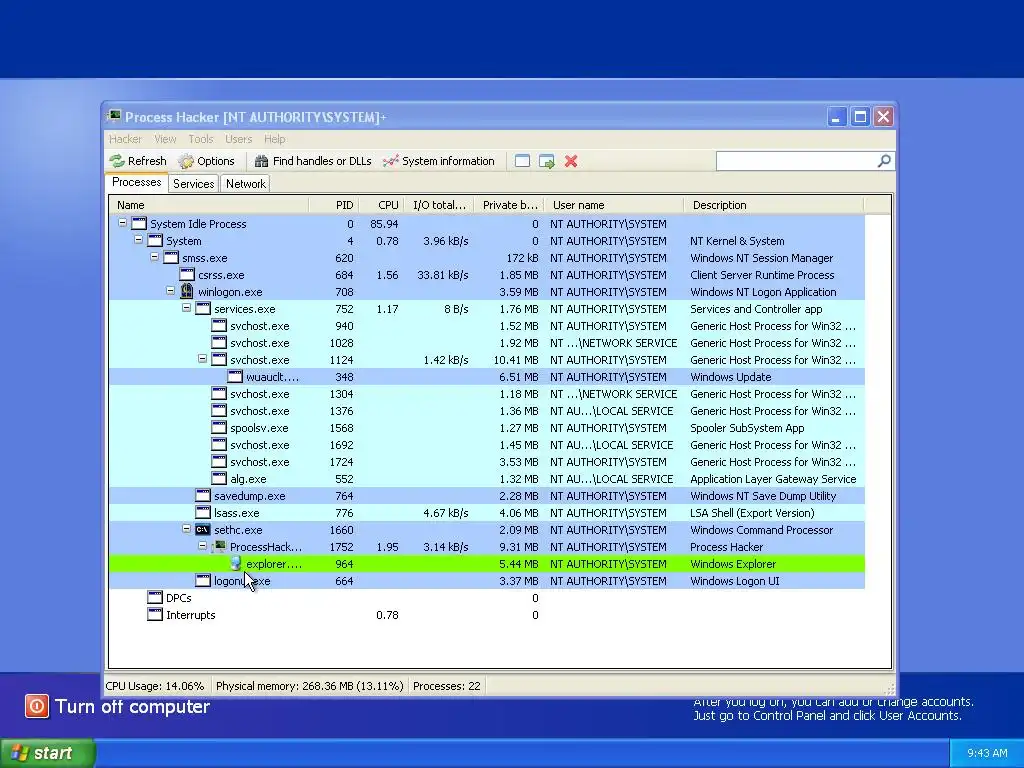Screen dimensions: 1024x768
Task: Click the Refresh toolbar button
Action: (138, 161)
